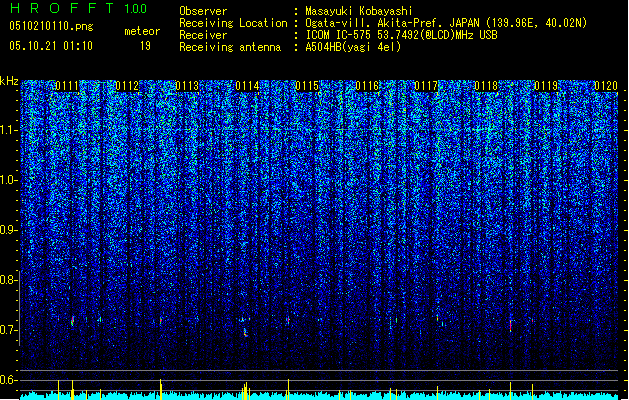The width and height of the screenshot is (629, 400).
Task: Click the 0119 time marker
Action: click(546, 86)
